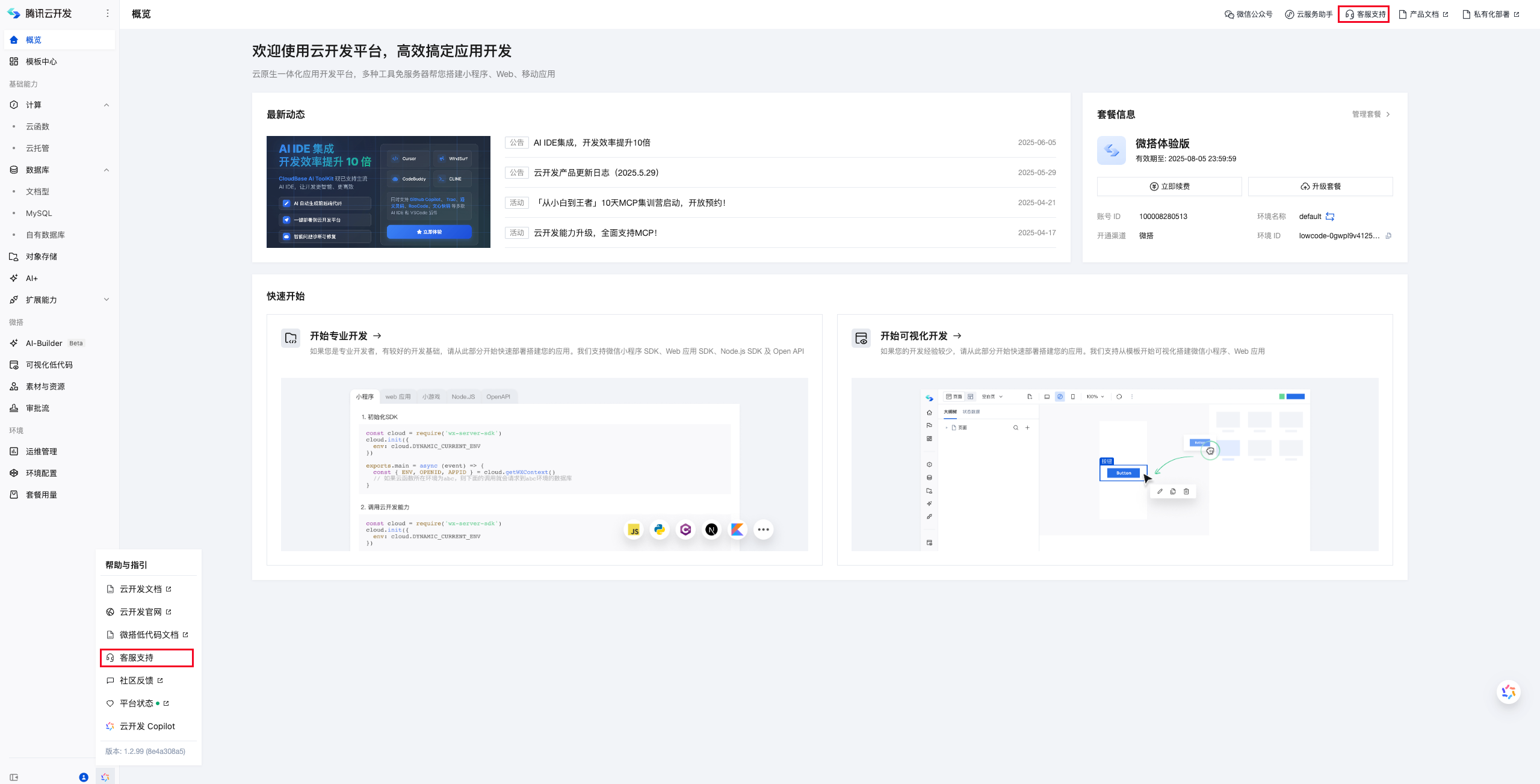The height and width of the screenshot is (784, 1540).
Task: Select 客服支持 in help menu
Action: click(x=147, y=658)
